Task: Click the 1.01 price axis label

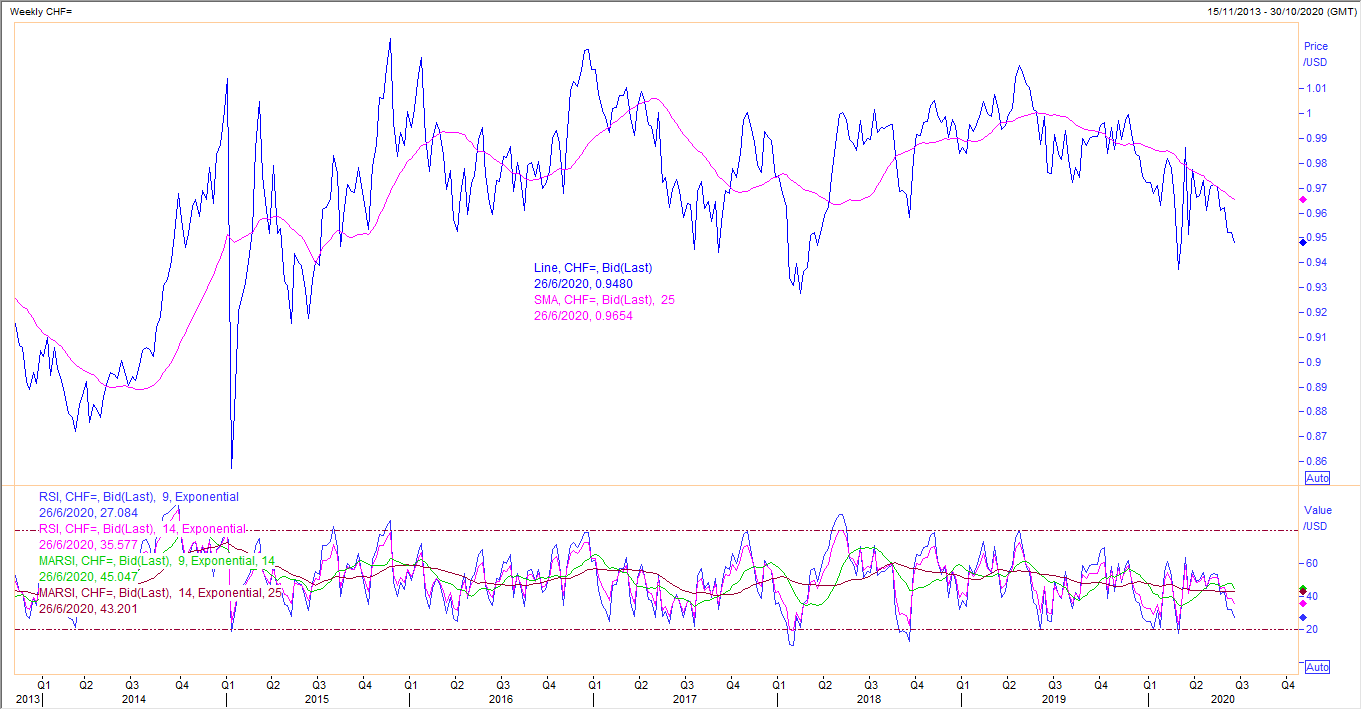Action: pyautogui.click(x=1319, y=89)
